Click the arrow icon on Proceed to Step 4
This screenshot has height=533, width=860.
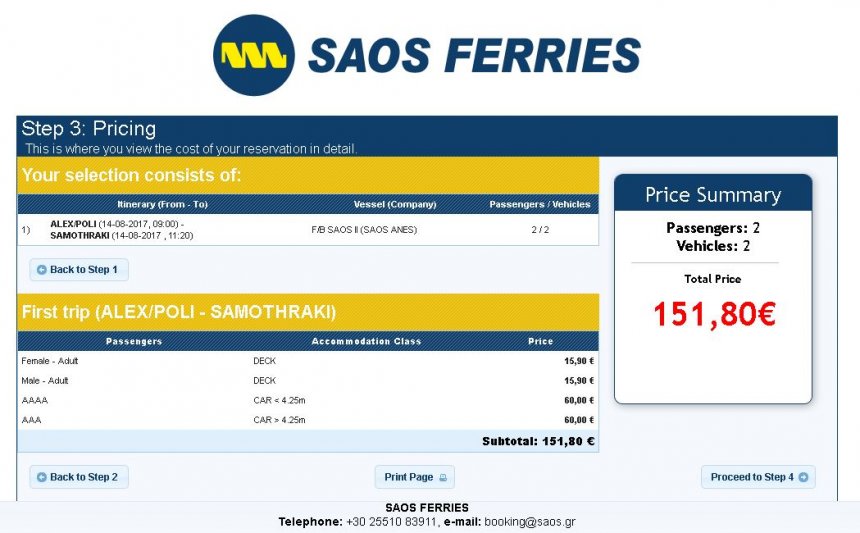pyautogui.click(x=803, y=477)
